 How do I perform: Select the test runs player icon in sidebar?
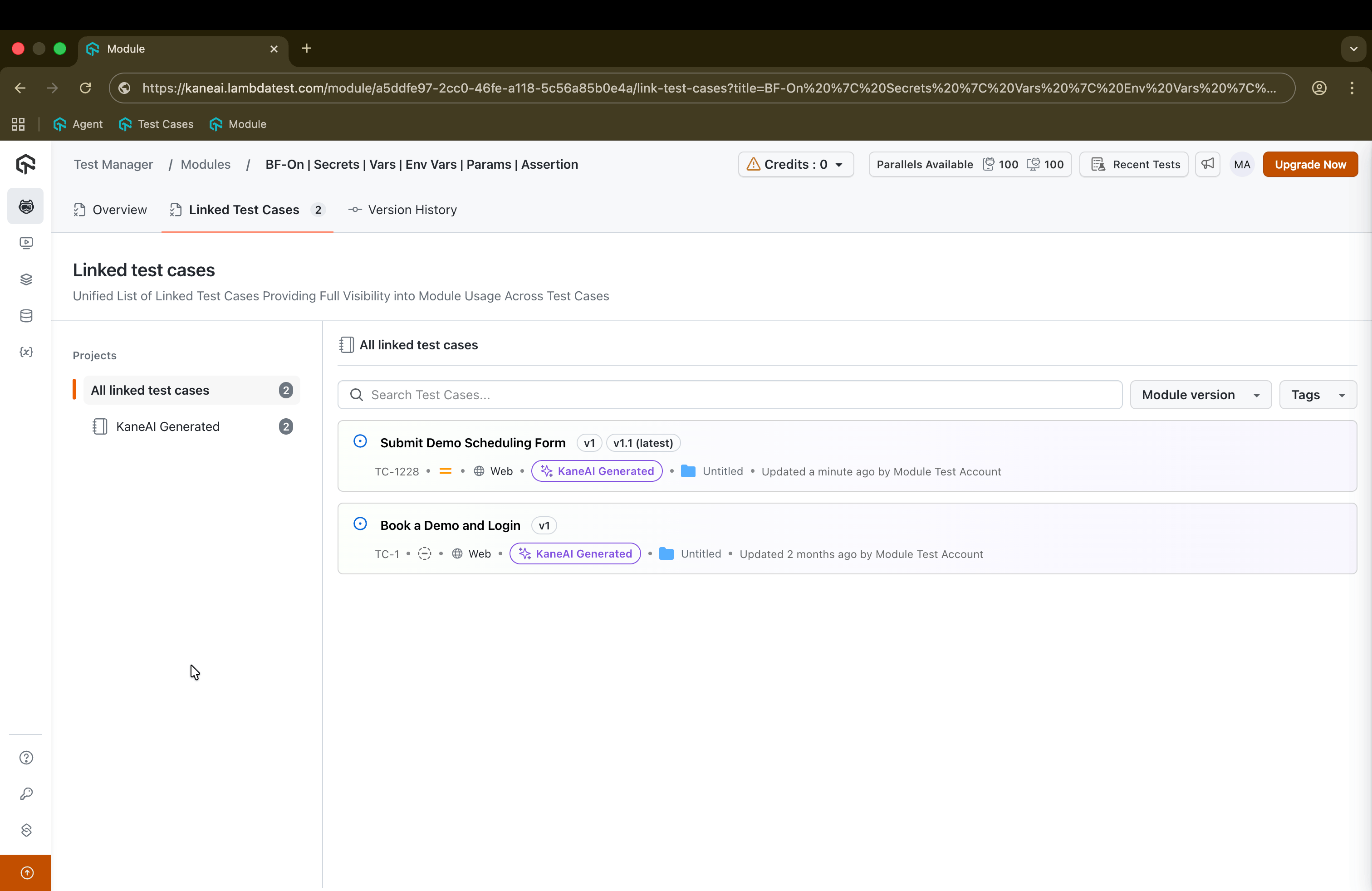coord(25,243)
